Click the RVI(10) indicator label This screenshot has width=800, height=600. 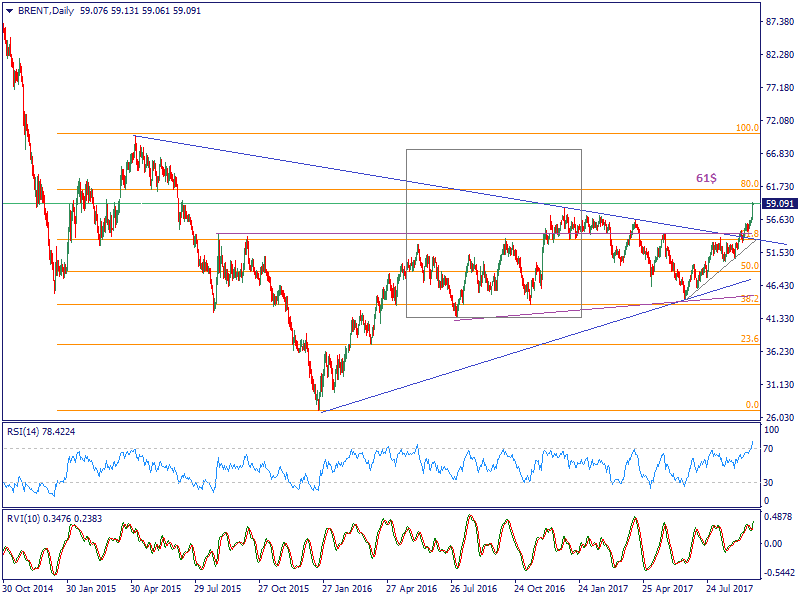[x=26, y=520]
